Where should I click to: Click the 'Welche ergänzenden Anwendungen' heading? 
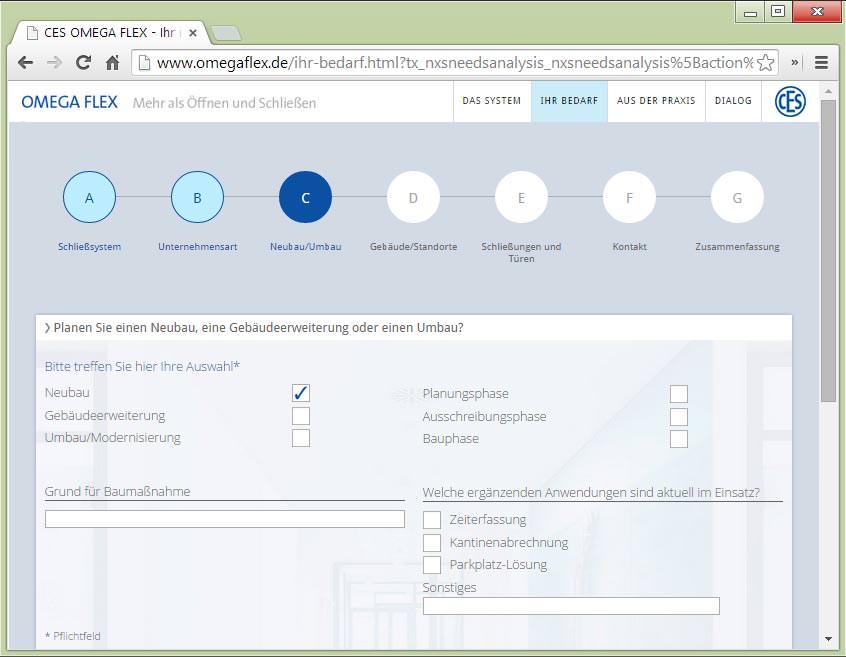coord(591,492)
